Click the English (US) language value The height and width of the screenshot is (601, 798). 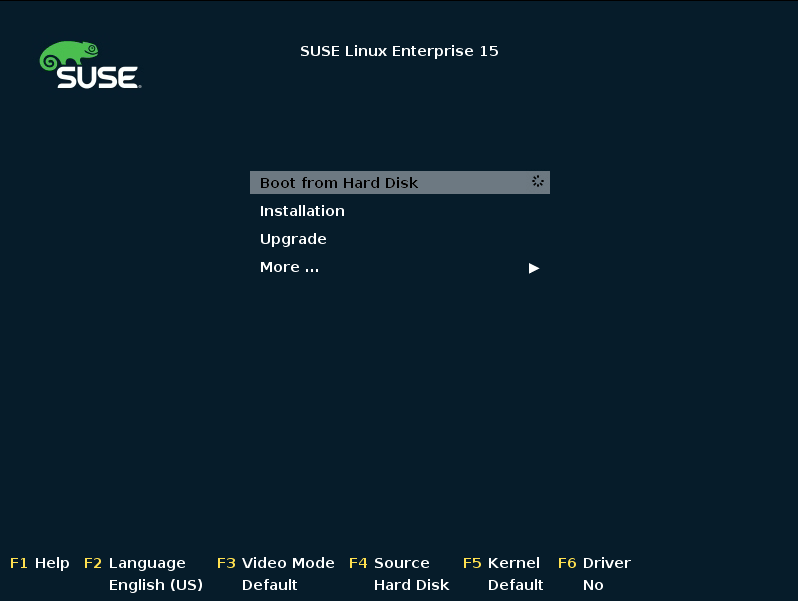click(x=156, y=585)
